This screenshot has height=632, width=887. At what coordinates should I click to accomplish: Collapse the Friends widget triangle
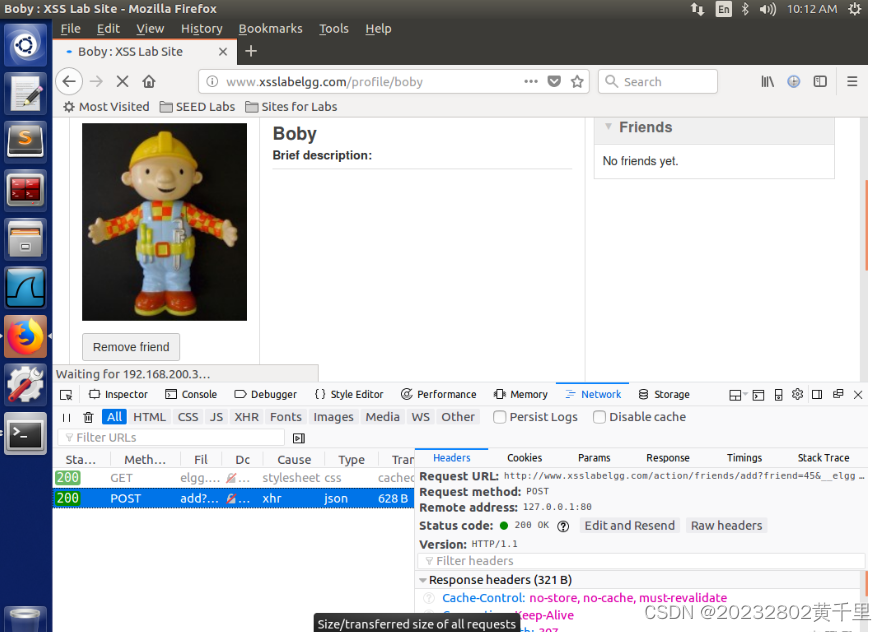[x=608, y=127]
